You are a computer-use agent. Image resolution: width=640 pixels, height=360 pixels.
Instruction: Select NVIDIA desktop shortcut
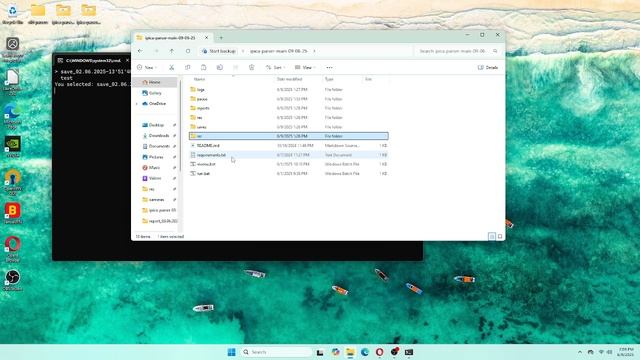(x=12, y=147)
